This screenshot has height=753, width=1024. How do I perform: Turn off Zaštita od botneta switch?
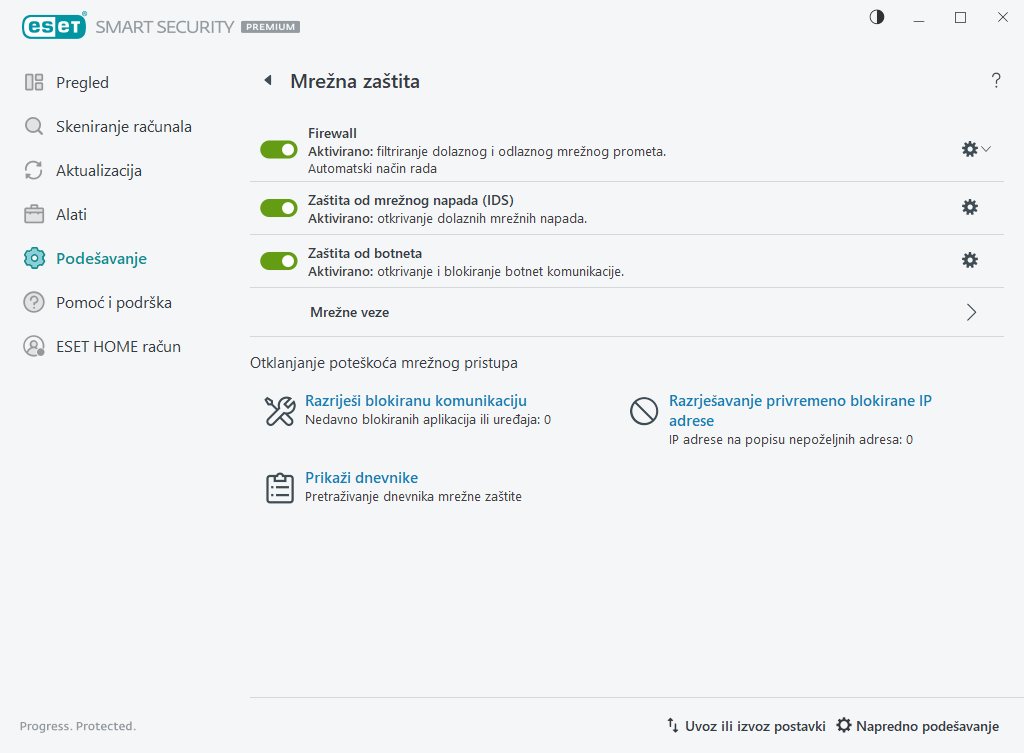(x=279, y=261)
